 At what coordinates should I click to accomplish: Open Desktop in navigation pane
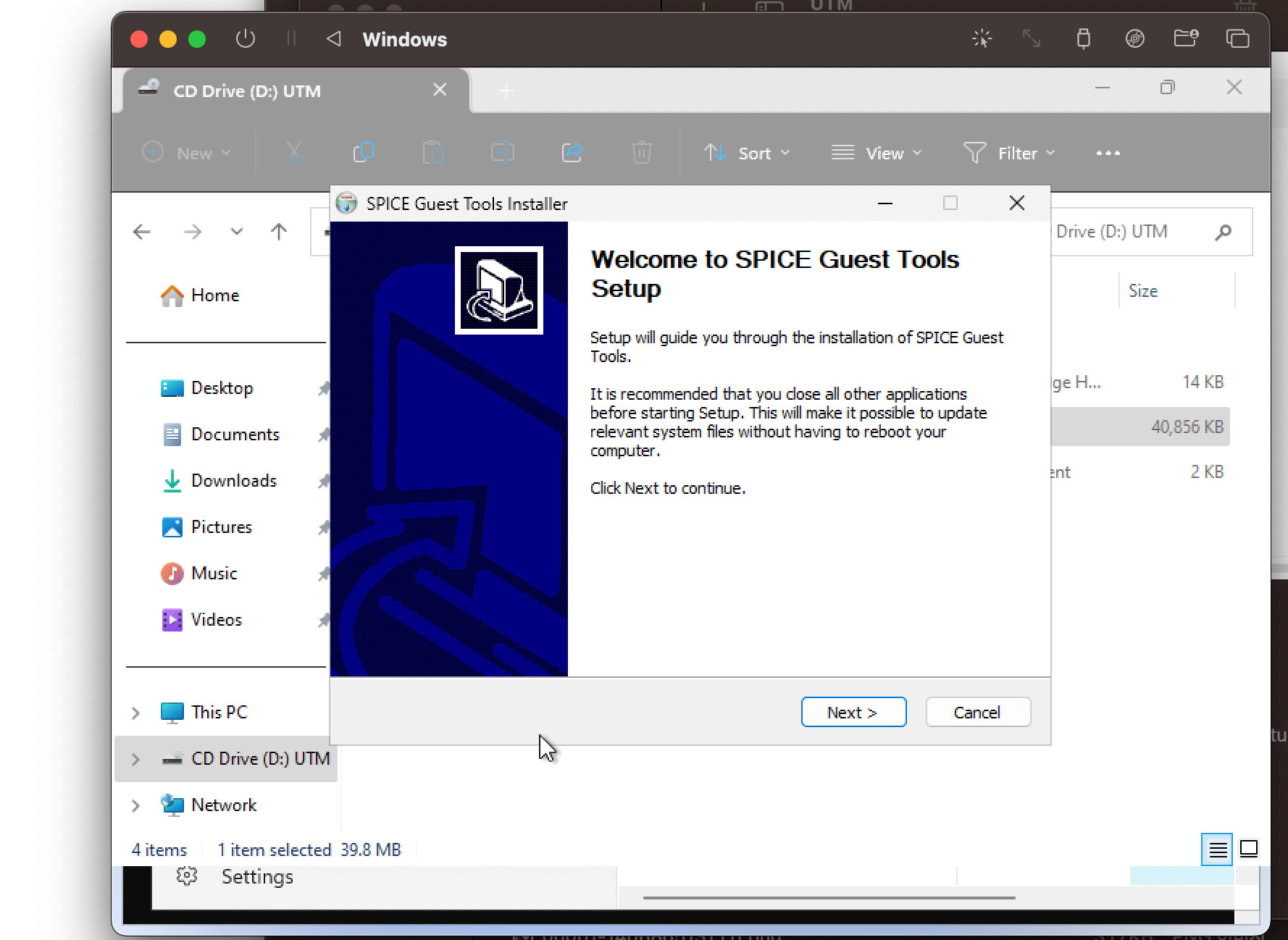click(207, 388)
